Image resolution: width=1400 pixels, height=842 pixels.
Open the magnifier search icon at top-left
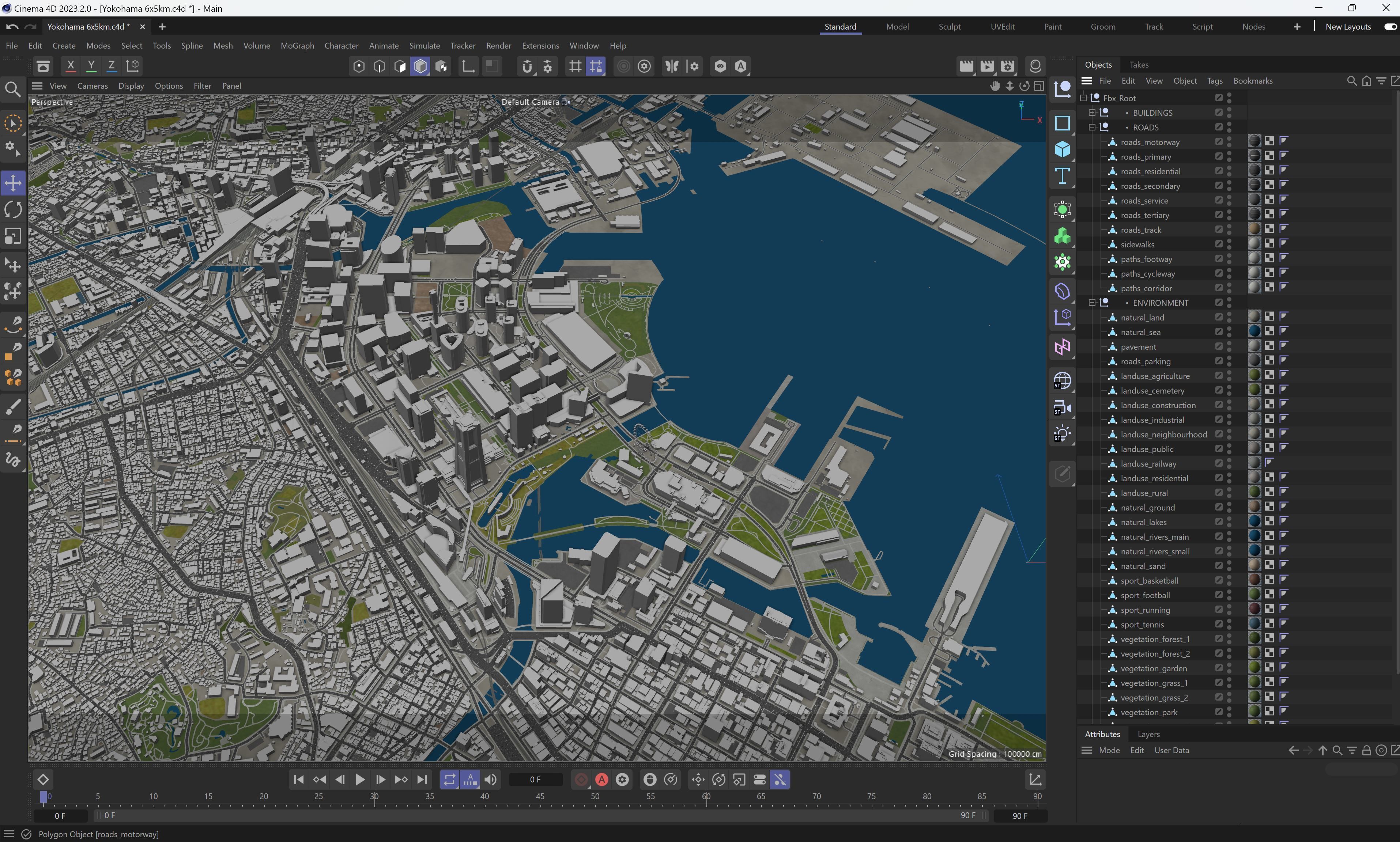[13, 89]
